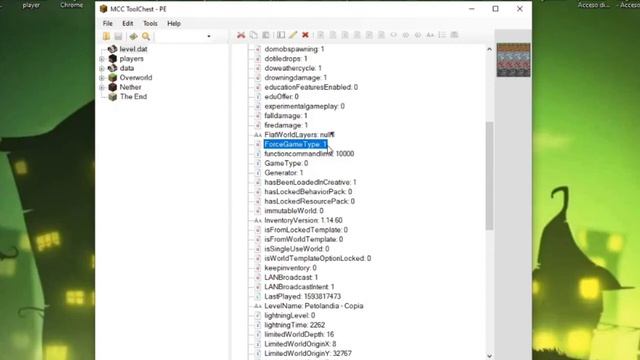
Task: Click the magnifying glass search icon
Action: pyautogui.click(x=146, y=36)
